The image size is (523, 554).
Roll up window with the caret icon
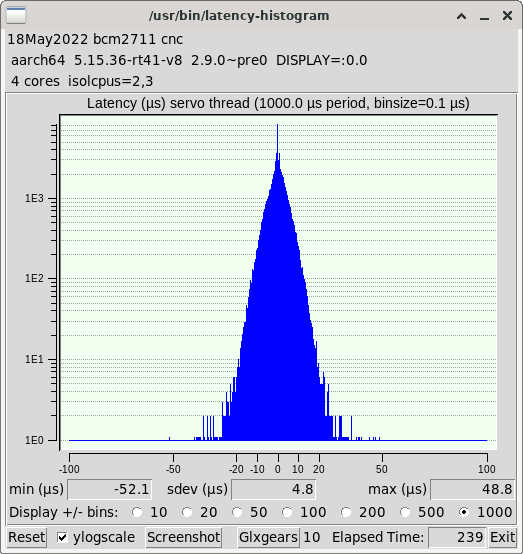461,16
